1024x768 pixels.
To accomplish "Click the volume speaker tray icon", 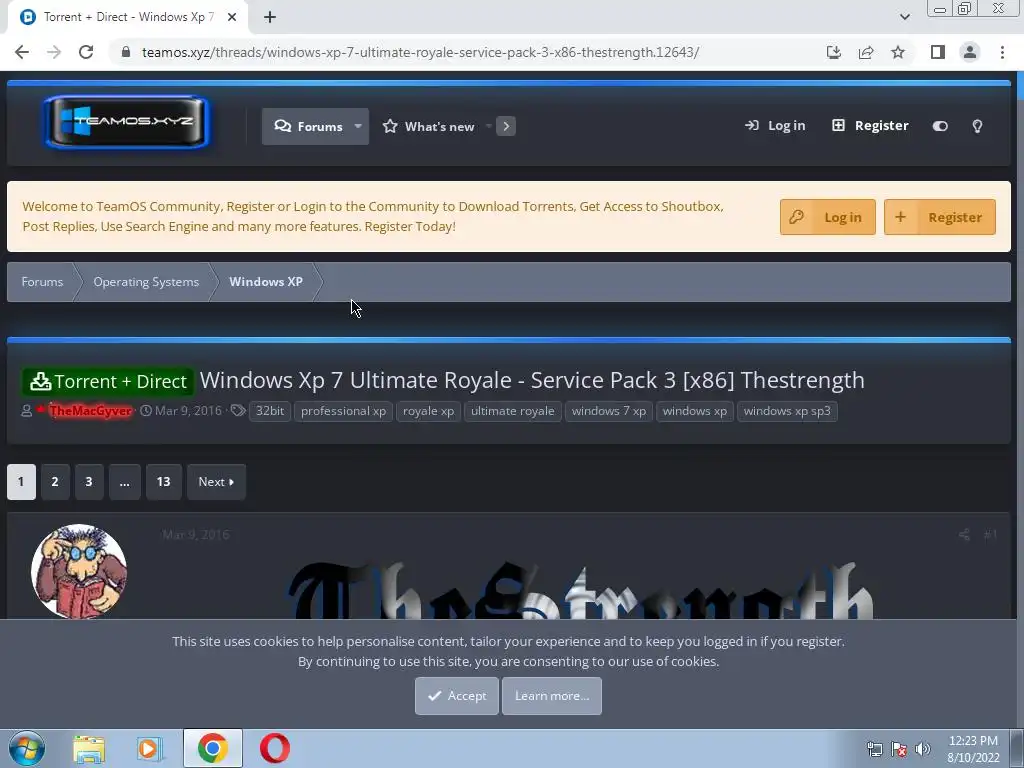I will (923, 749).
